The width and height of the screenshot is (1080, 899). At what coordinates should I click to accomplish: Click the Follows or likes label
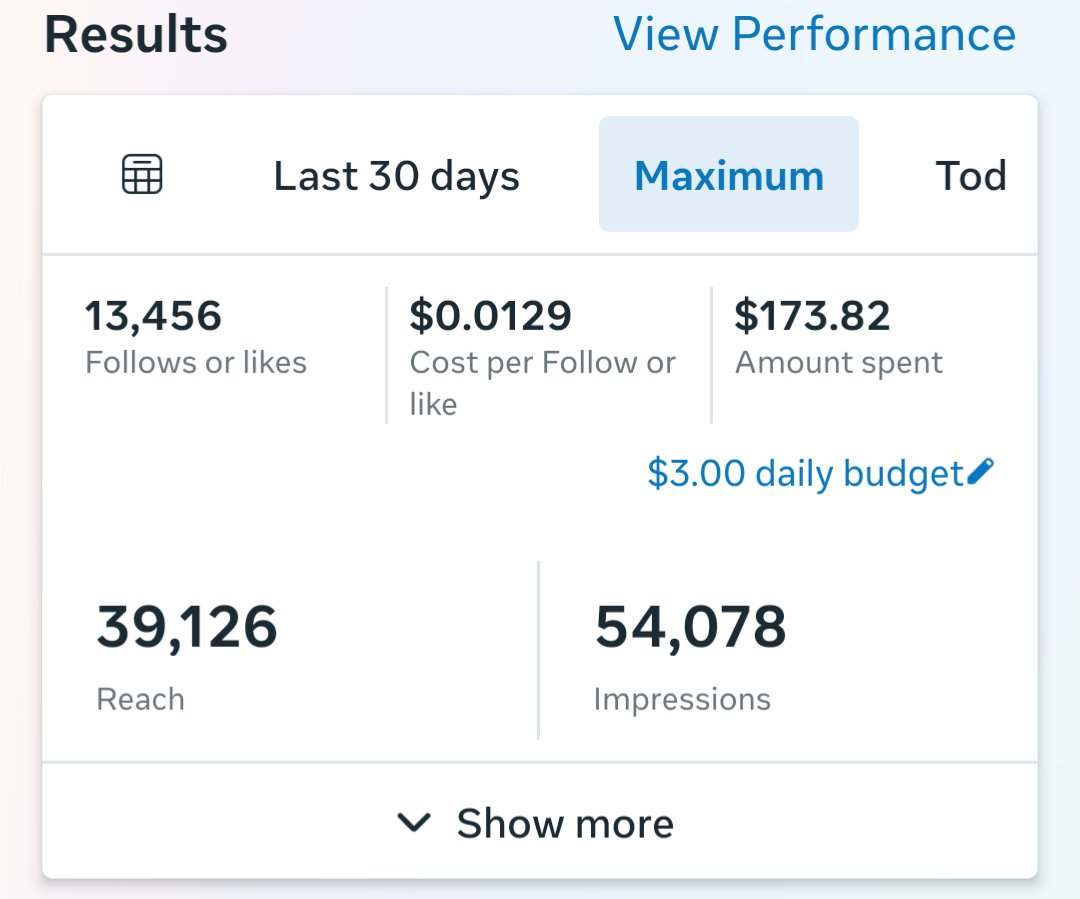tap(196, 362)
